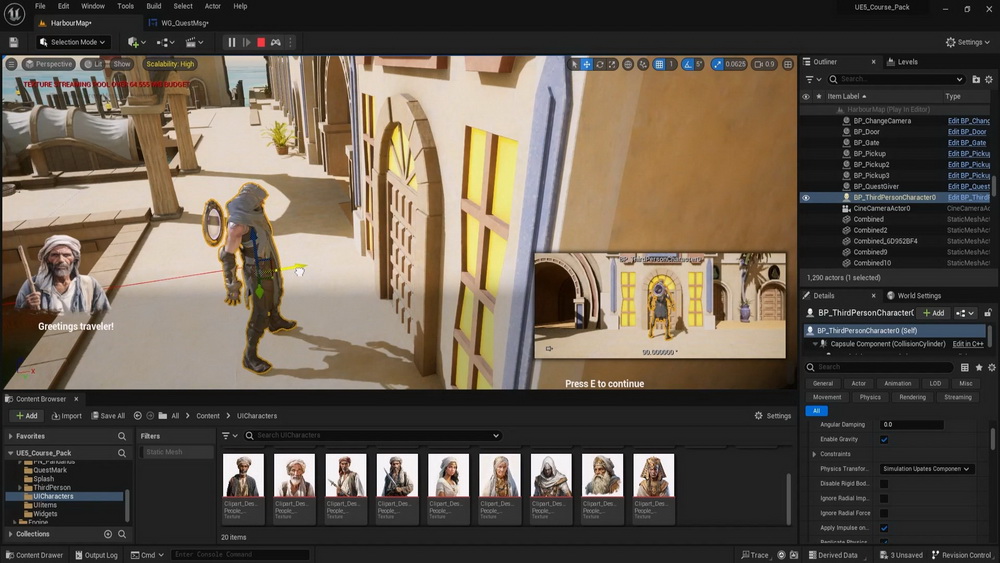The height and width of the screenshot is (563, 1000).
Task: Filter Details by the Rendering category
Action: pyautogui.click(x=913, y=397)
